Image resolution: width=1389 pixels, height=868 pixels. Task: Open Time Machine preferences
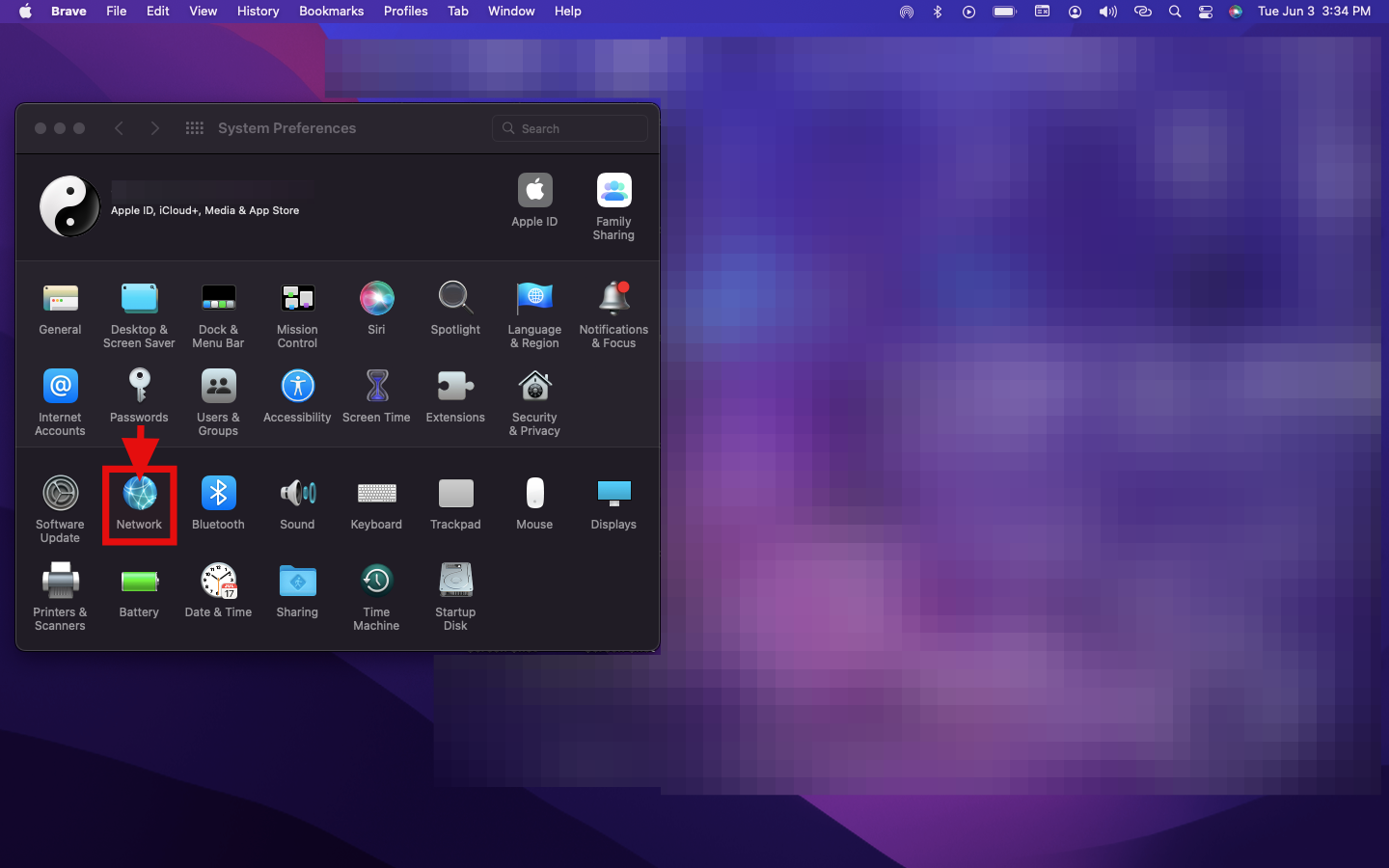pos(376,598)
